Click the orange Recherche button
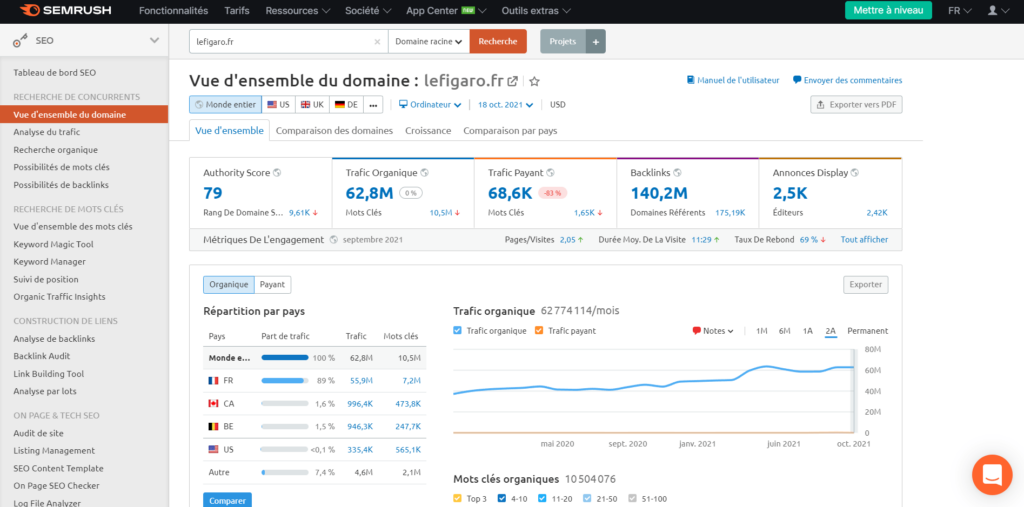The width and height of the screenshot is (1024, 507). (498, 41)
